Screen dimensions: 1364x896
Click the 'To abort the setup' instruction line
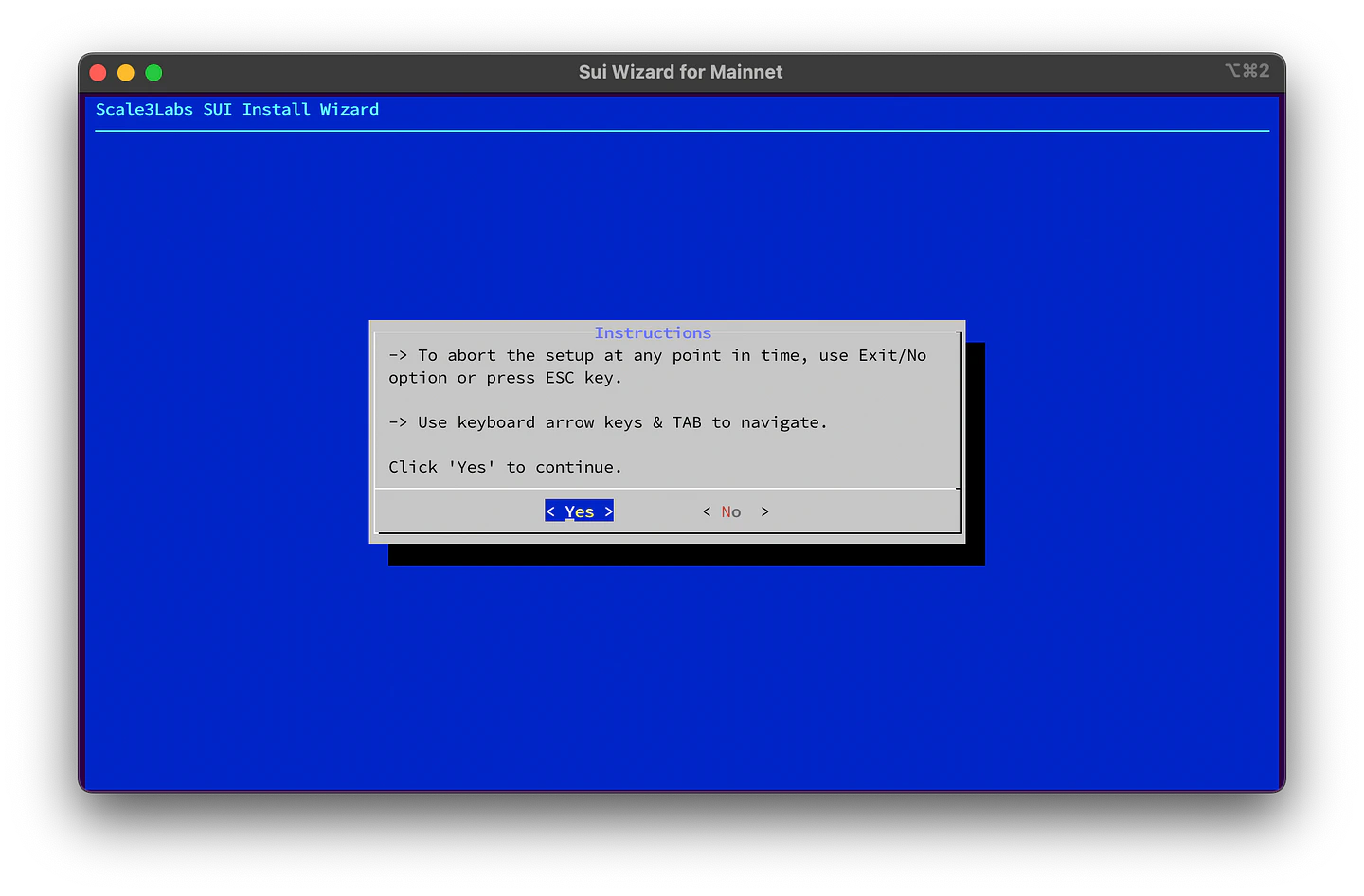tap(657, 355)
